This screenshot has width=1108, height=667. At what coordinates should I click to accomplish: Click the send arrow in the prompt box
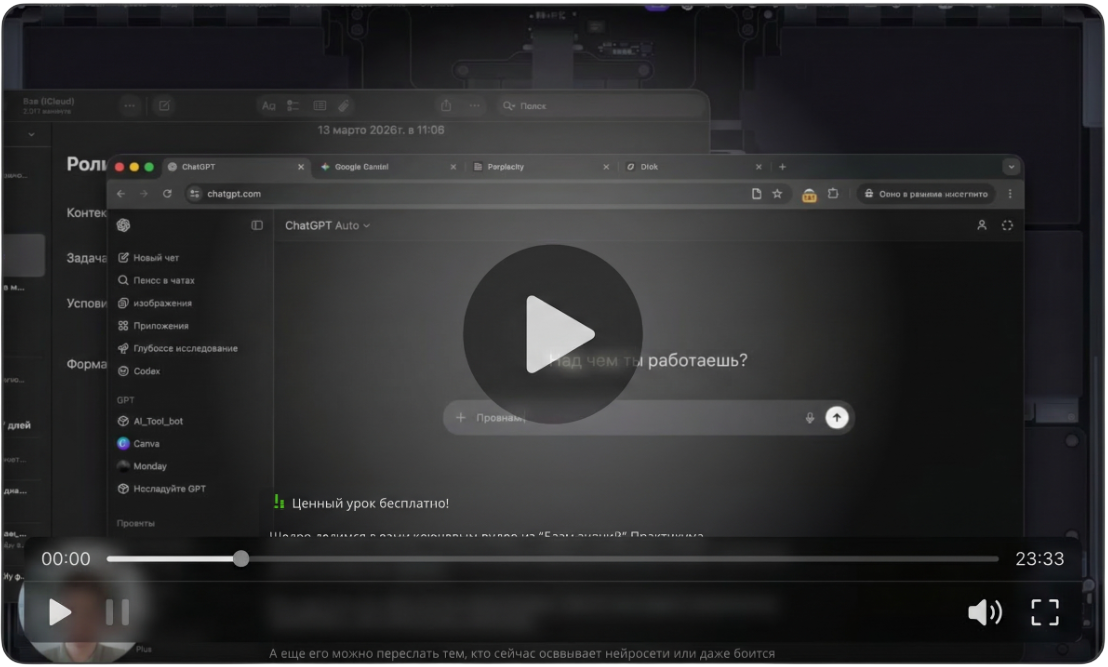(837, 418)
